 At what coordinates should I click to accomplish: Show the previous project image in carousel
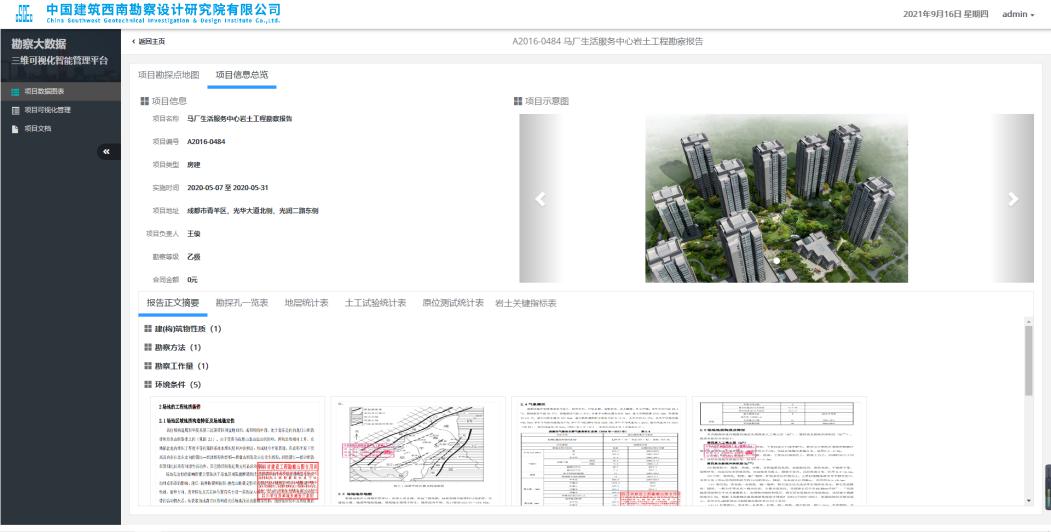[541, 198]
